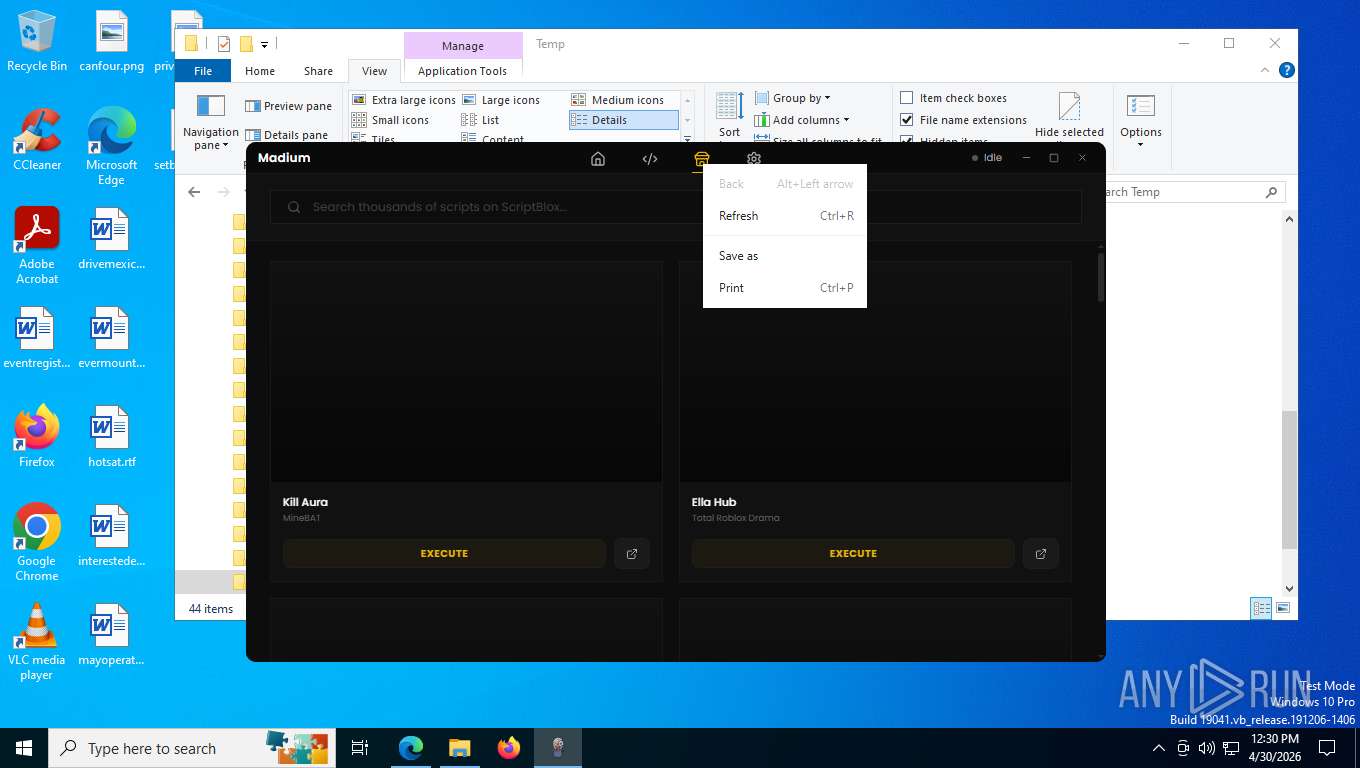Open the File tab in Explorer
The width and height of the screenshot is (1360, 768).
(x=203, y=71)
